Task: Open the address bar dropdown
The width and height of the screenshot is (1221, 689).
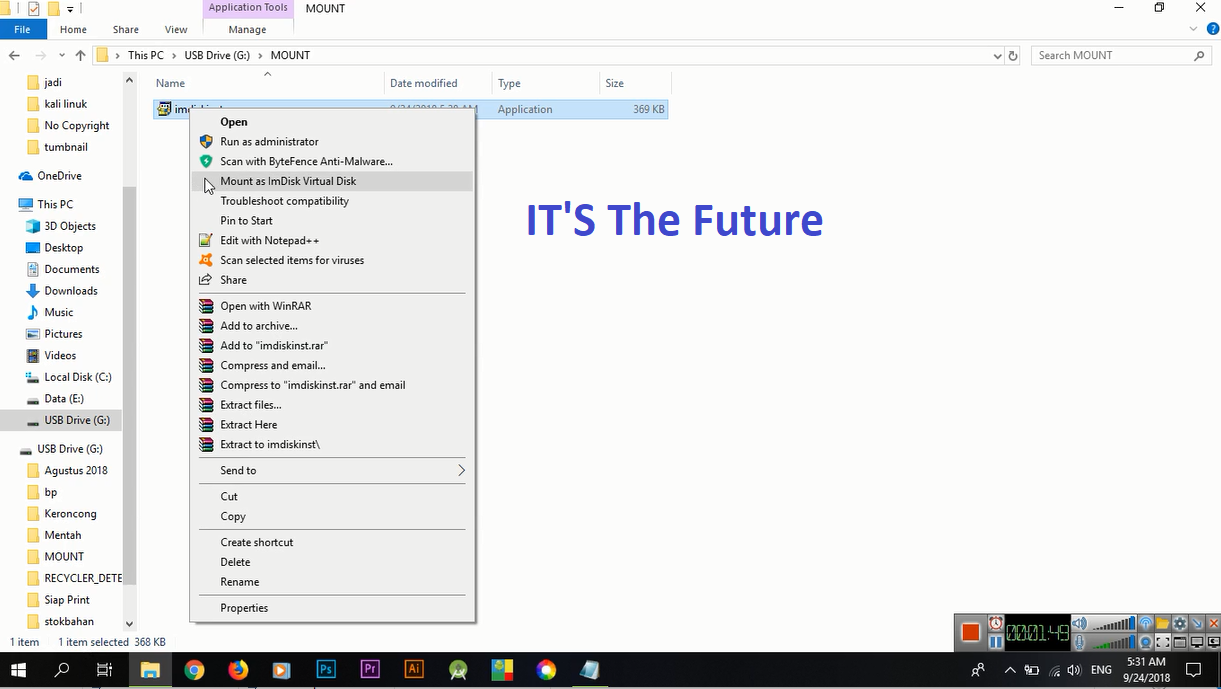Action: click(996, 55)
